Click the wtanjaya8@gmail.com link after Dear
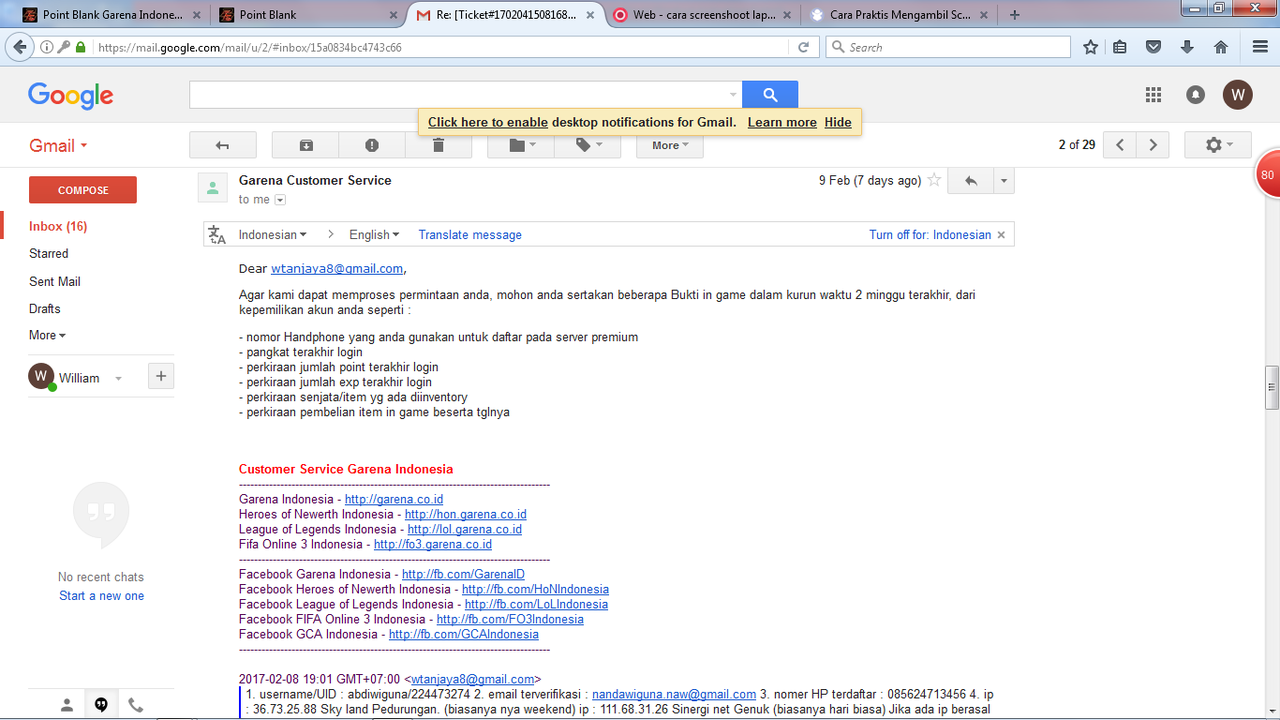The image size is (1280, 720). click(337, 268)
